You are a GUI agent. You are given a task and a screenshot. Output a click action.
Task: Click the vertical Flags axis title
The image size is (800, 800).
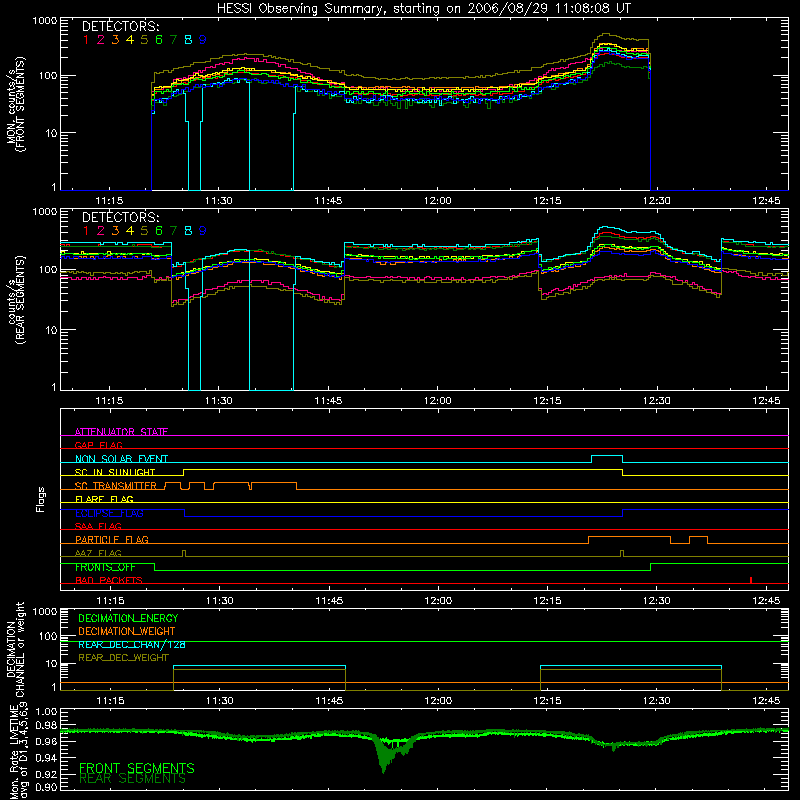pyautogui.click(x=41, y=499)
